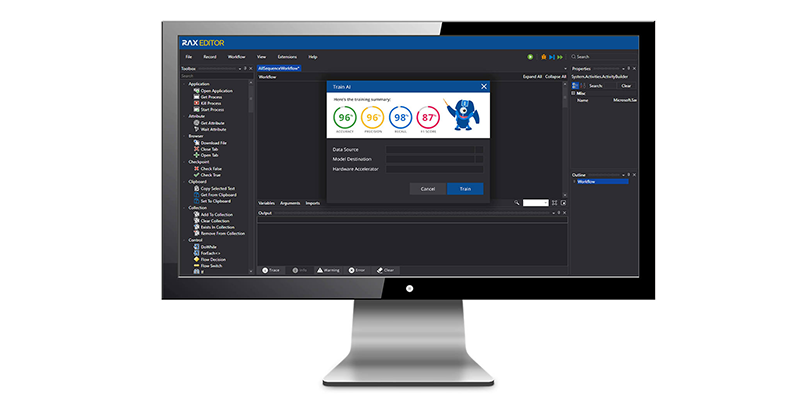The width and height of the screenshot is (800, 400).
Task: Switch to the Arguments tab
Action: click(x=290, y=203)
